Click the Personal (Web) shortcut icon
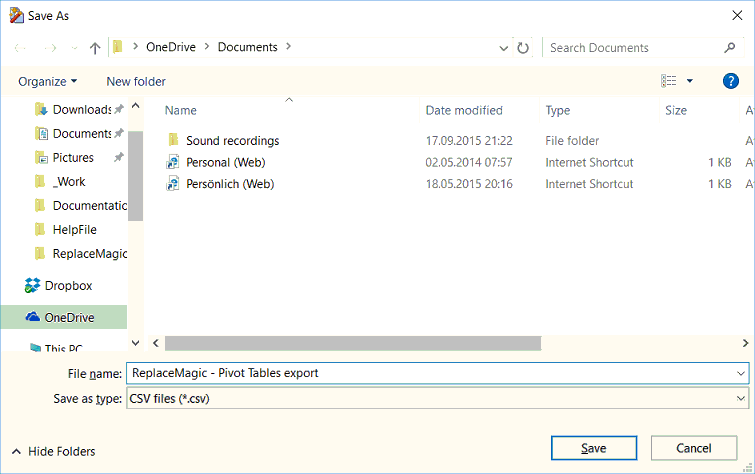 (173, 162)
